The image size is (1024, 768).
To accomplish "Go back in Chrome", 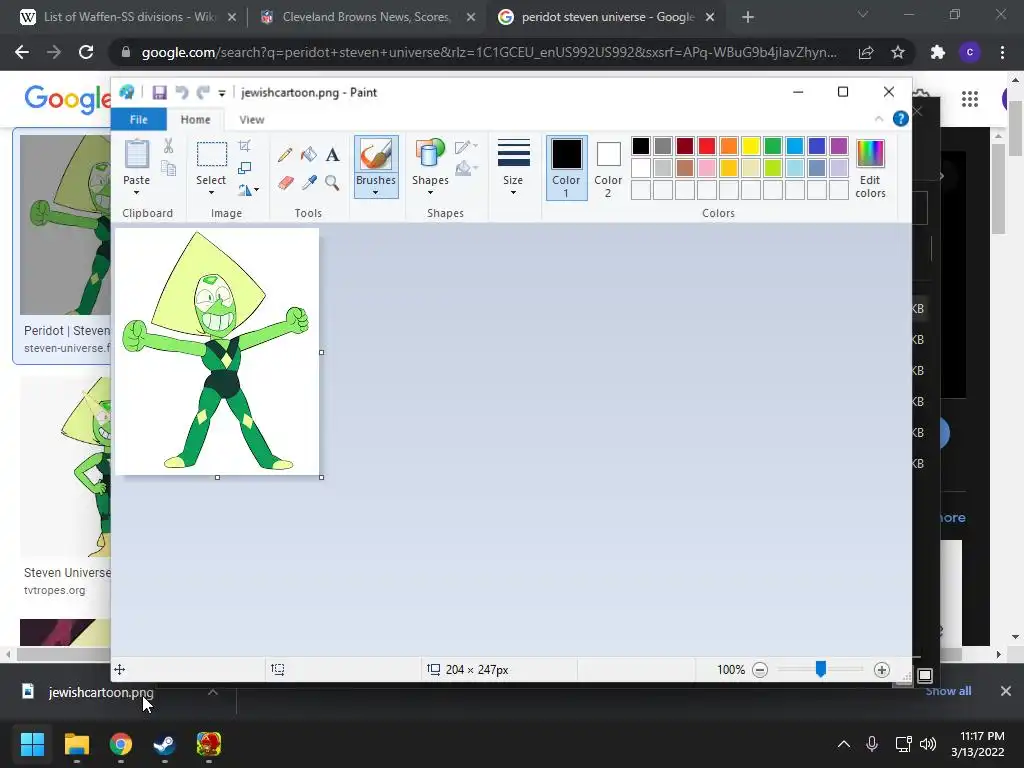I will point(22,52).
